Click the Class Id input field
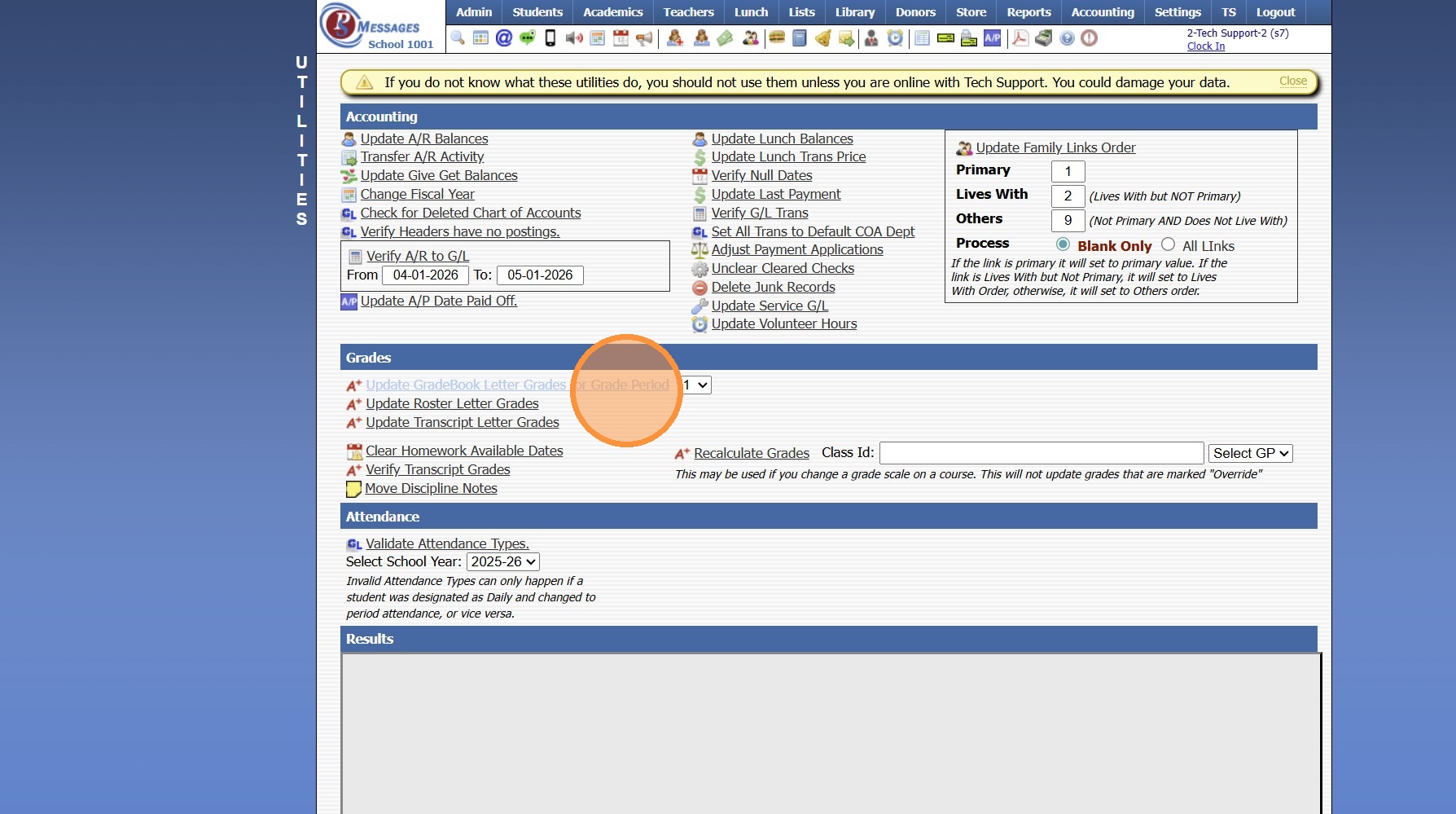 point(1042,453)
